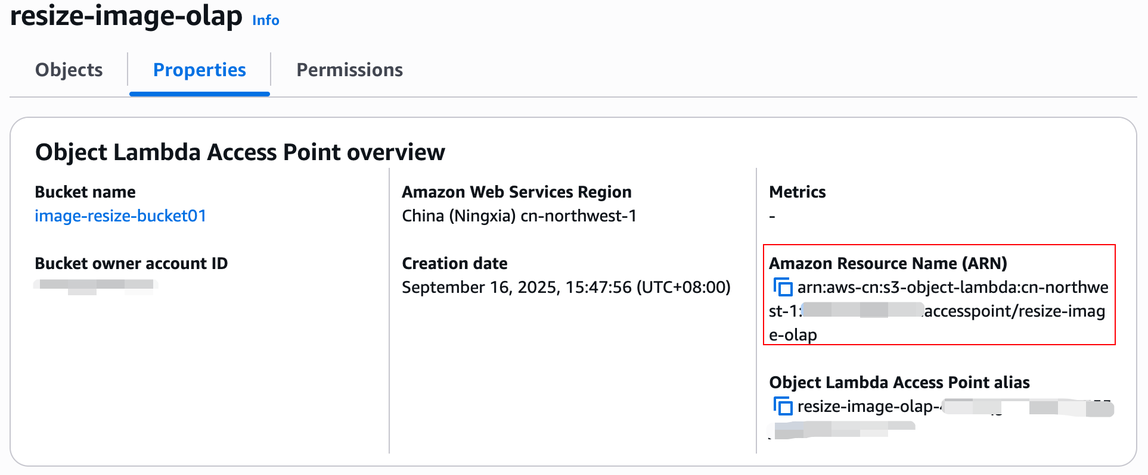
Task: Select the Properties tab
Action: (x=199, y=70)
